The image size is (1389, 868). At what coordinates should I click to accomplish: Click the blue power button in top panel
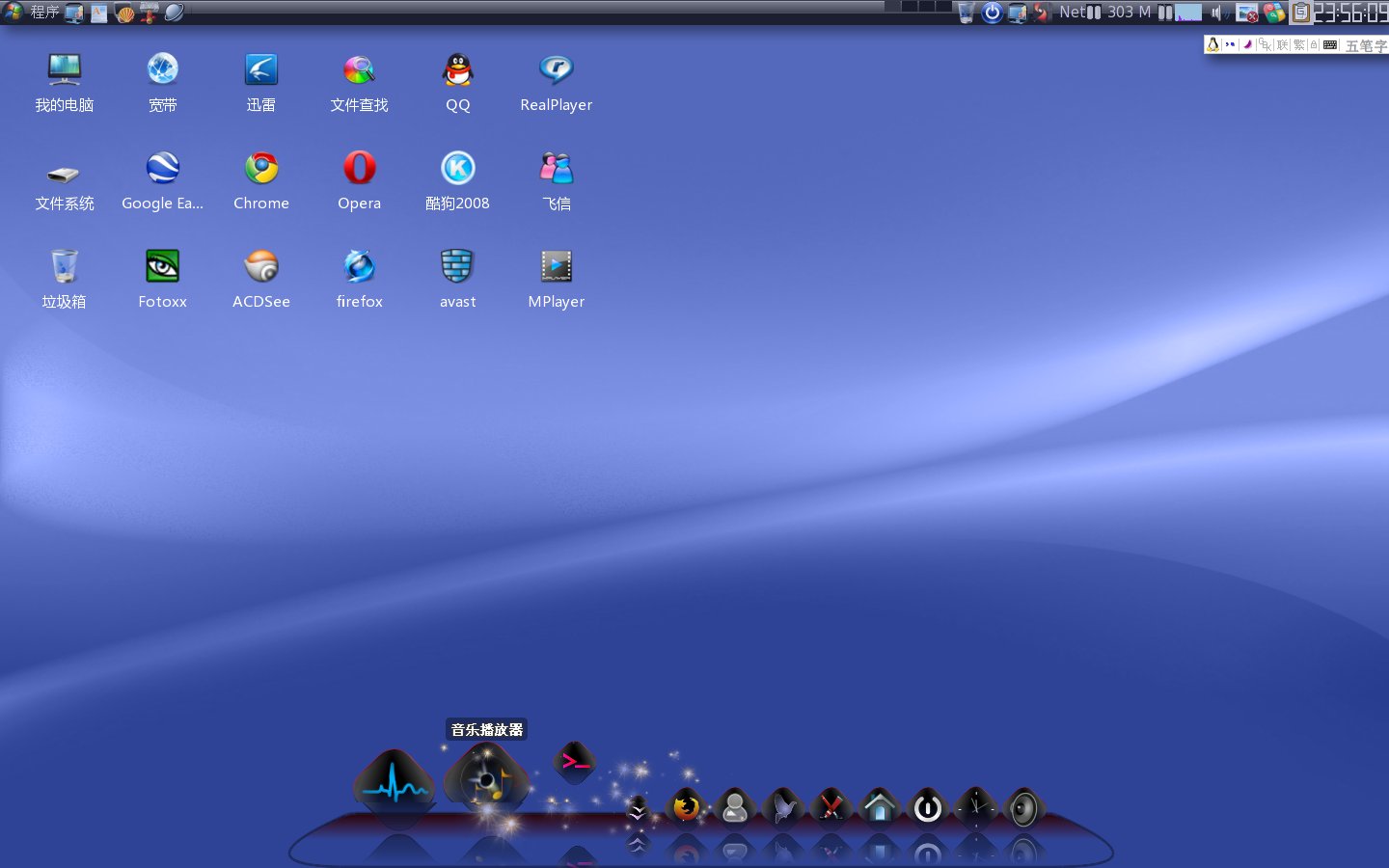(x=992, y=13)
